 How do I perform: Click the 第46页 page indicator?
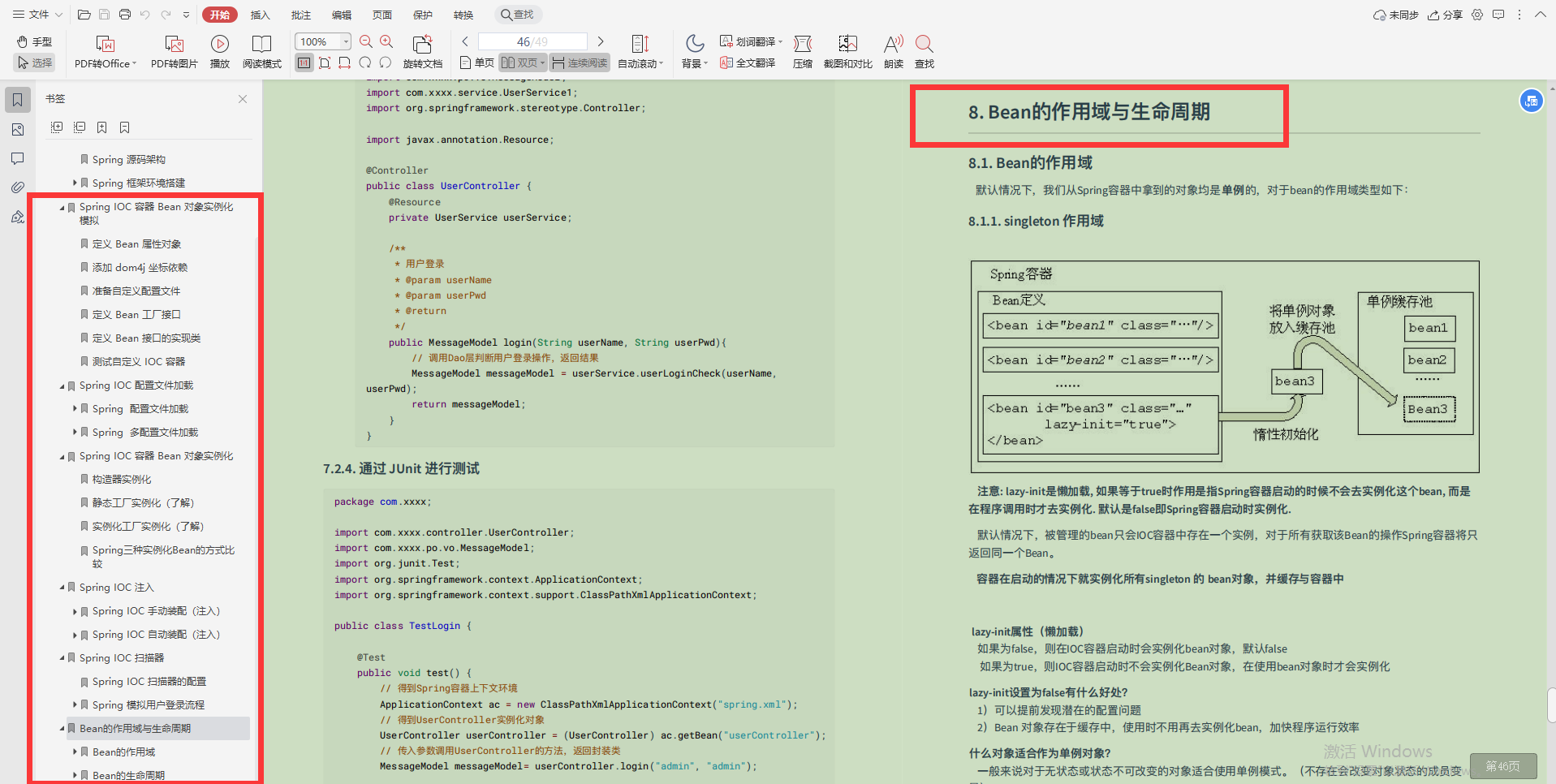pyautogui.click(x=1503, y=766)
